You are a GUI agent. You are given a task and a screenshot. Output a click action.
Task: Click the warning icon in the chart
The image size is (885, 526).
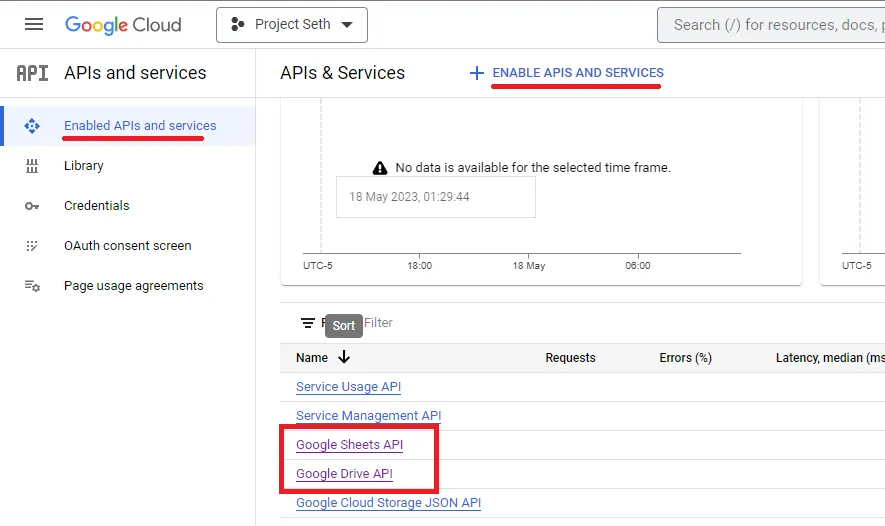380,168
